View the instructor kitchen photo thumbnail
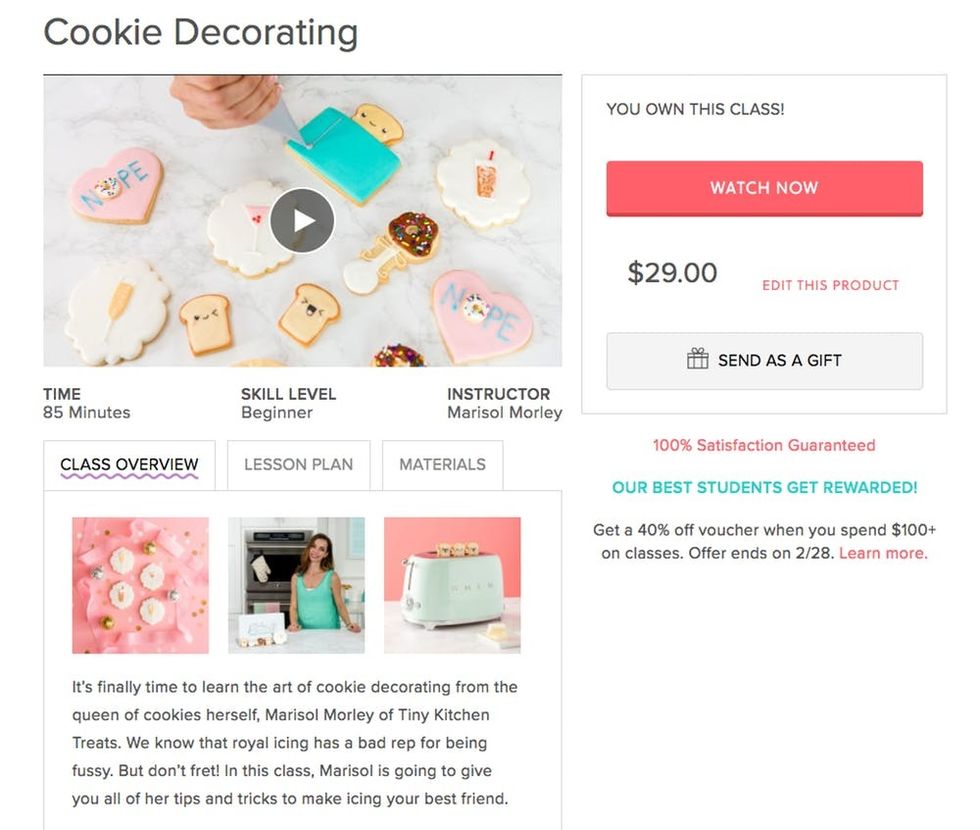This screenshot has width=980, height=830. (296, 585)
